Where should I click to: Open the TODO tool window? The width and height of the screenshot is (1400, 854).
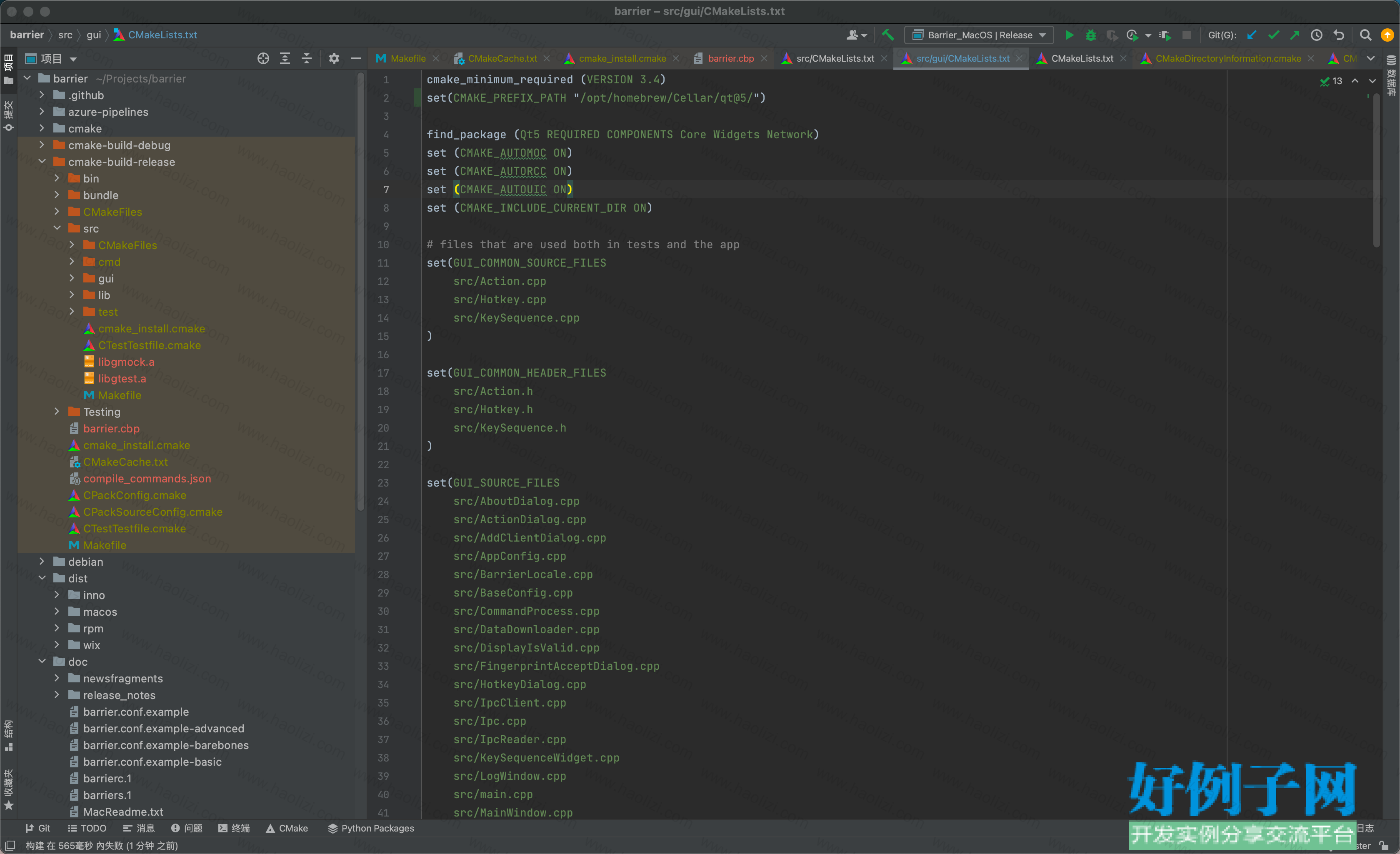click(87, 828)
